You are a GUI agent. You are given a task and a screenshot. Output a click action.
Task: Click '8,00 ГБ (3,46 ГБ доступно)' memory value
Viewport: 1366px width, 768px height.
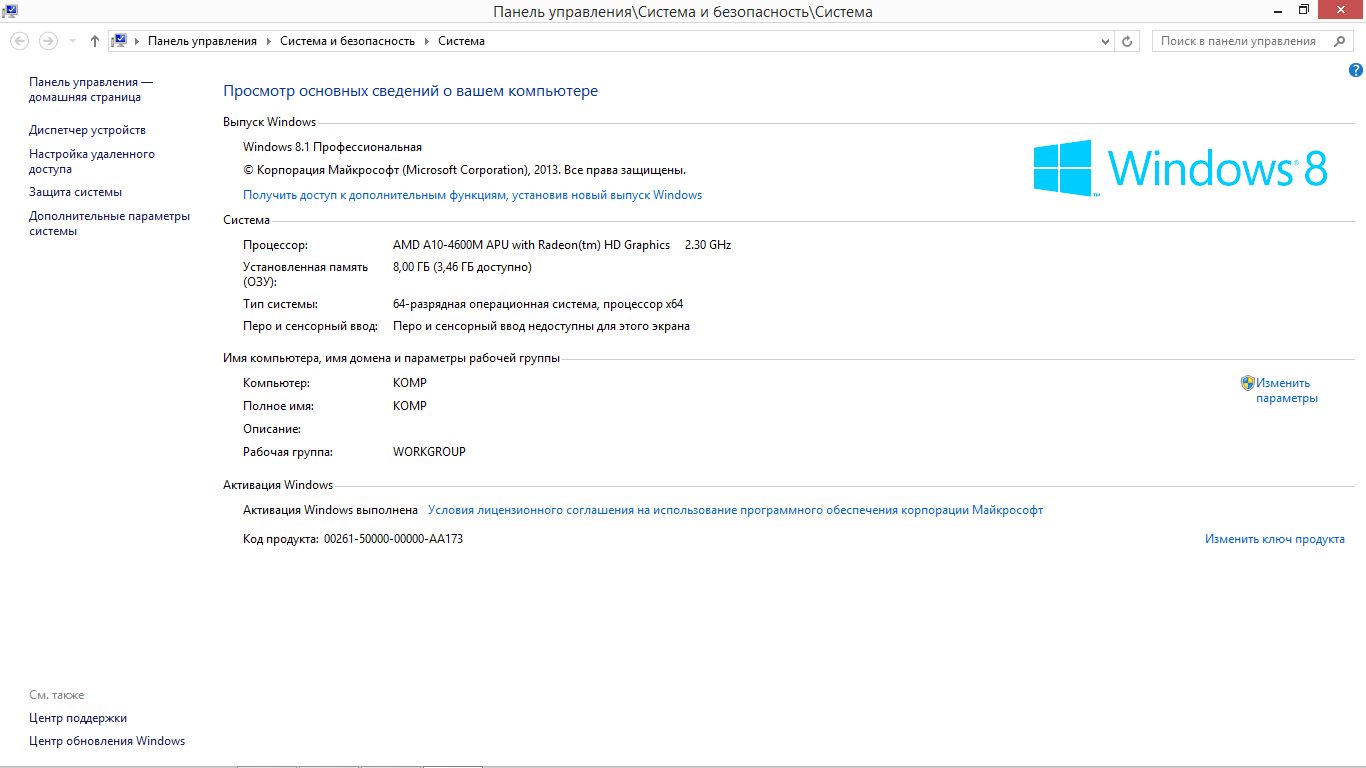462,267
